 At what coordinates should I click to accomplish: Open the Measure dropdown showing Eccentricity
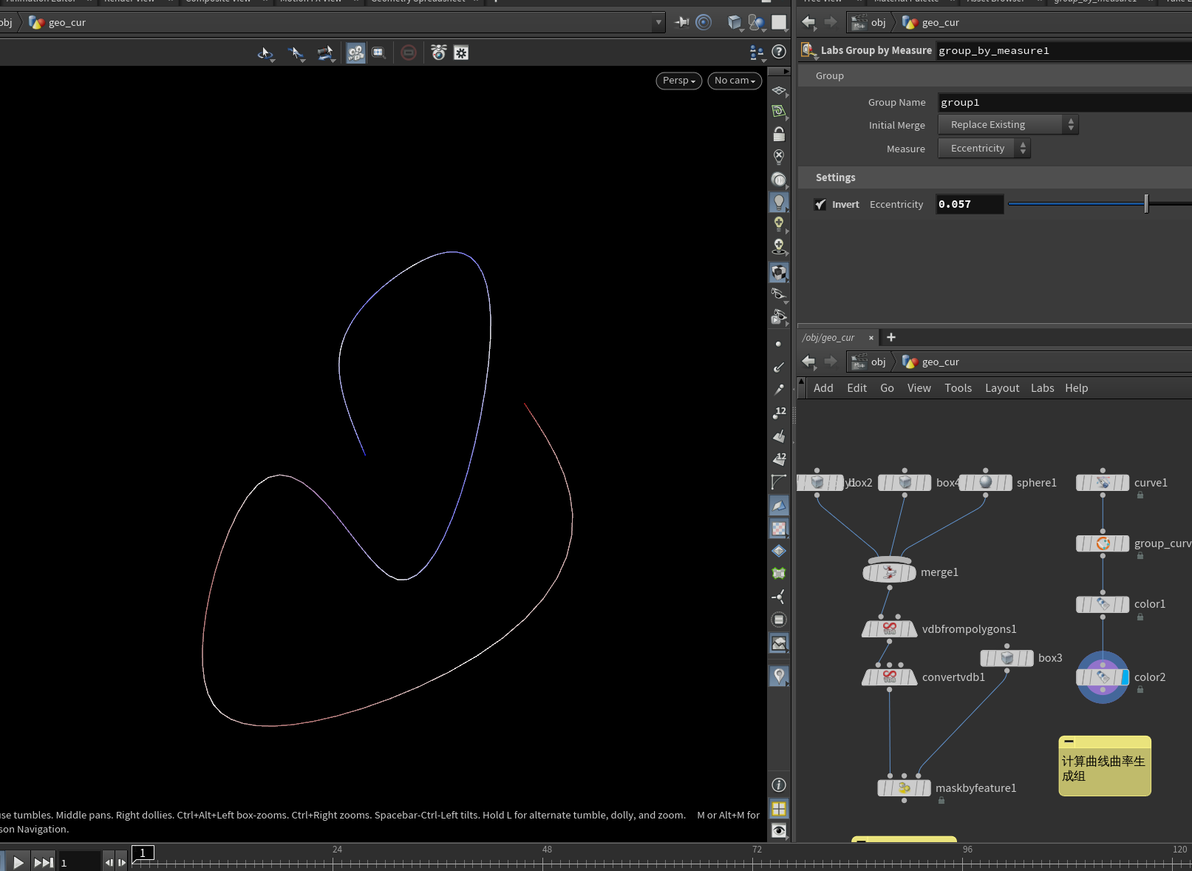[x=983, y=149]
